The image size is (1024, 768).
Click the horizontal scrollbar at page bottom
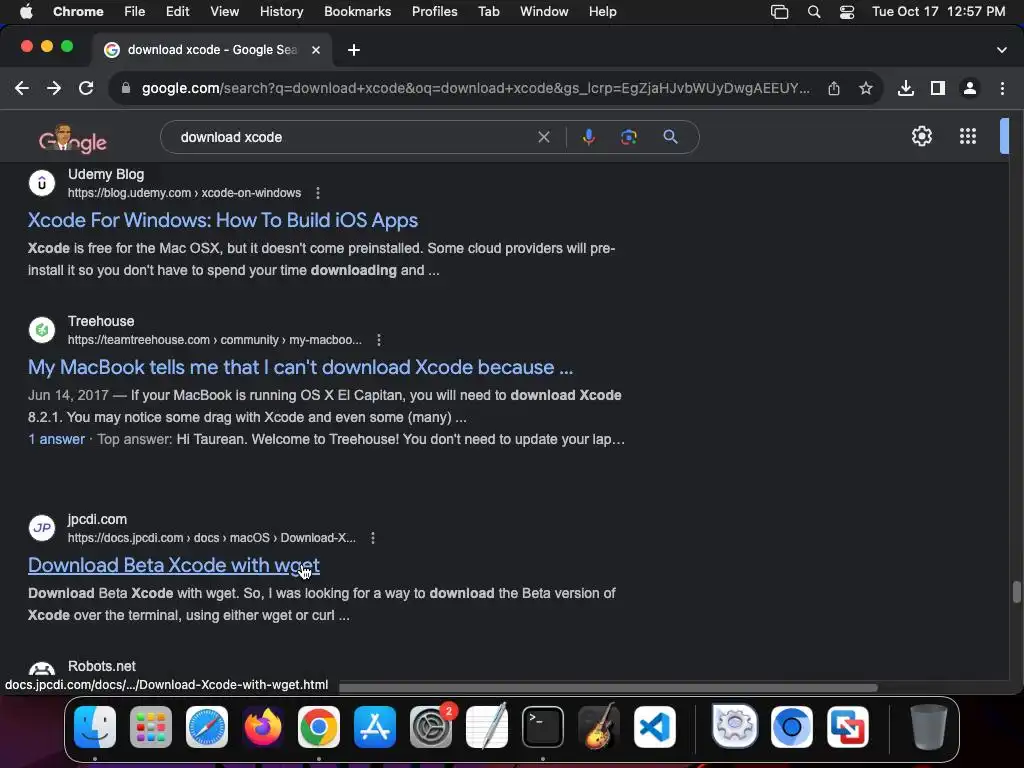click(x=608, y=688)
